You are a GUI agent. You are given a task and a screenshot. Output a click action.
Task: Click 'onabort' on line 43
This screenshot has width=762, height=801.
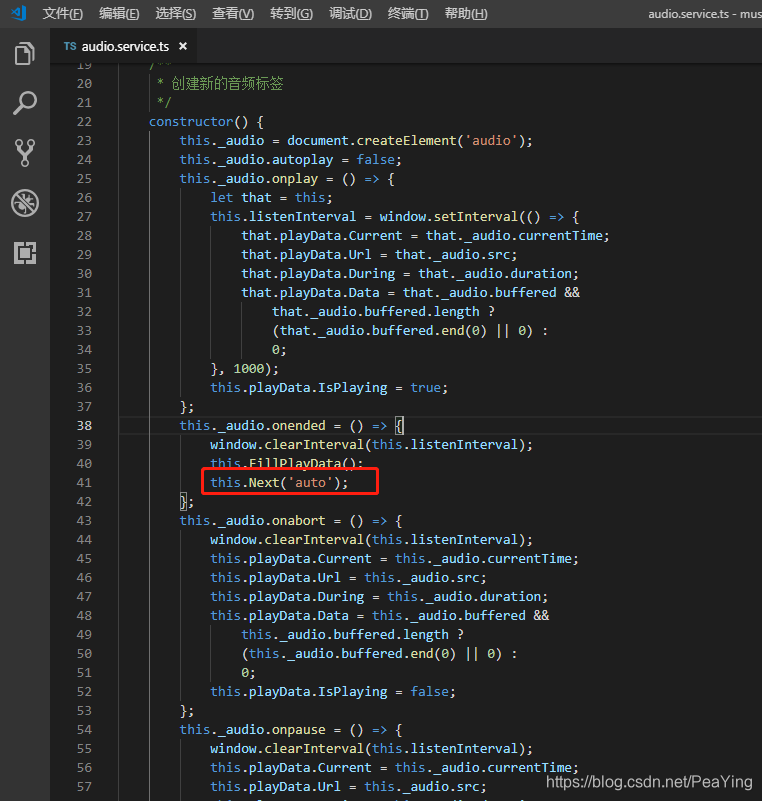[x=298, y=521]
